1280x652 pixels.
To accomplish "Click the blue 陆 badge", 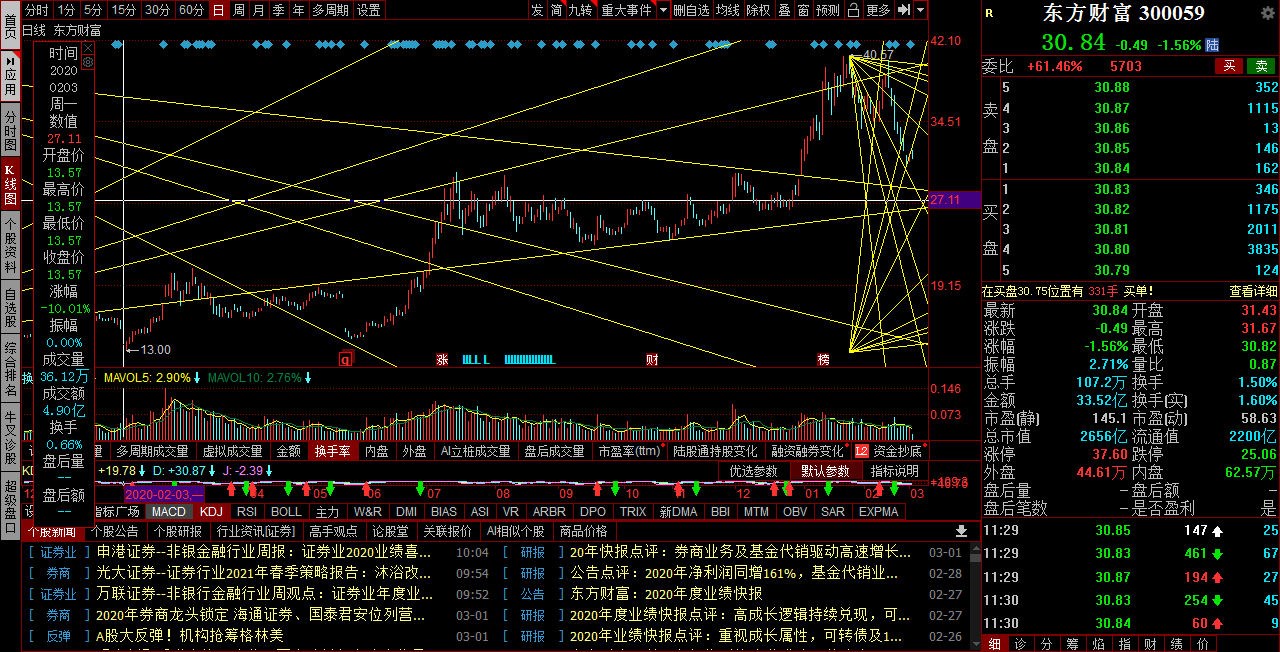I will 1213,45.
